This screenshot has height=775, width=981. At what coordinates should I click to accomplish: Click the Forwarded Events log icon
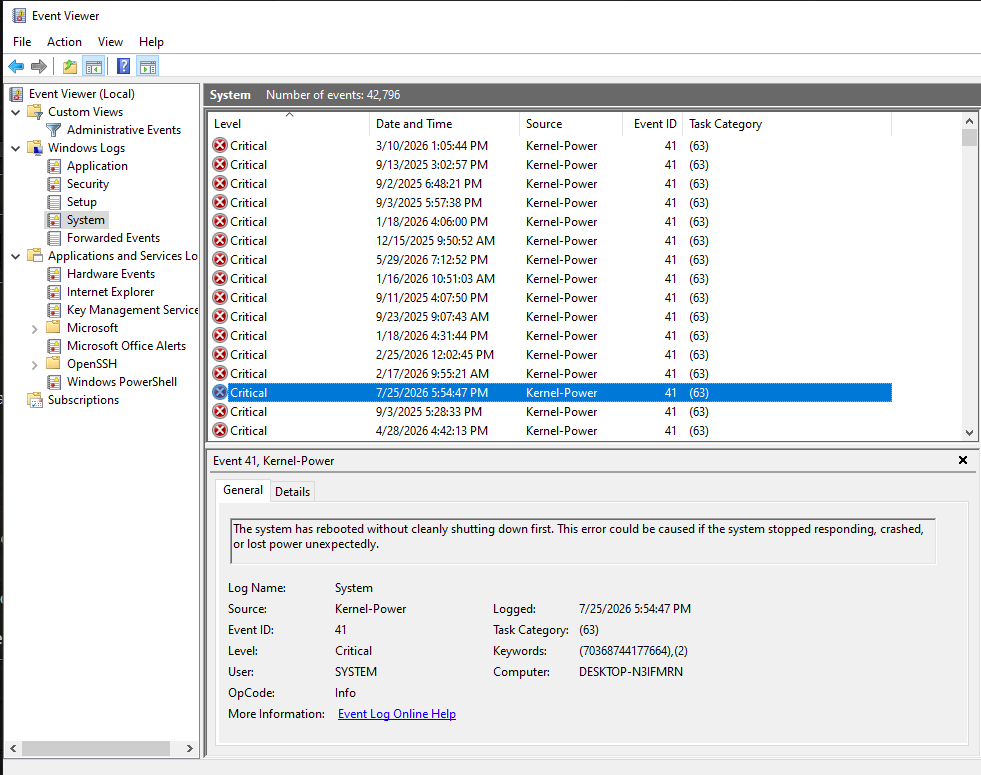click(x=54, y=238)
